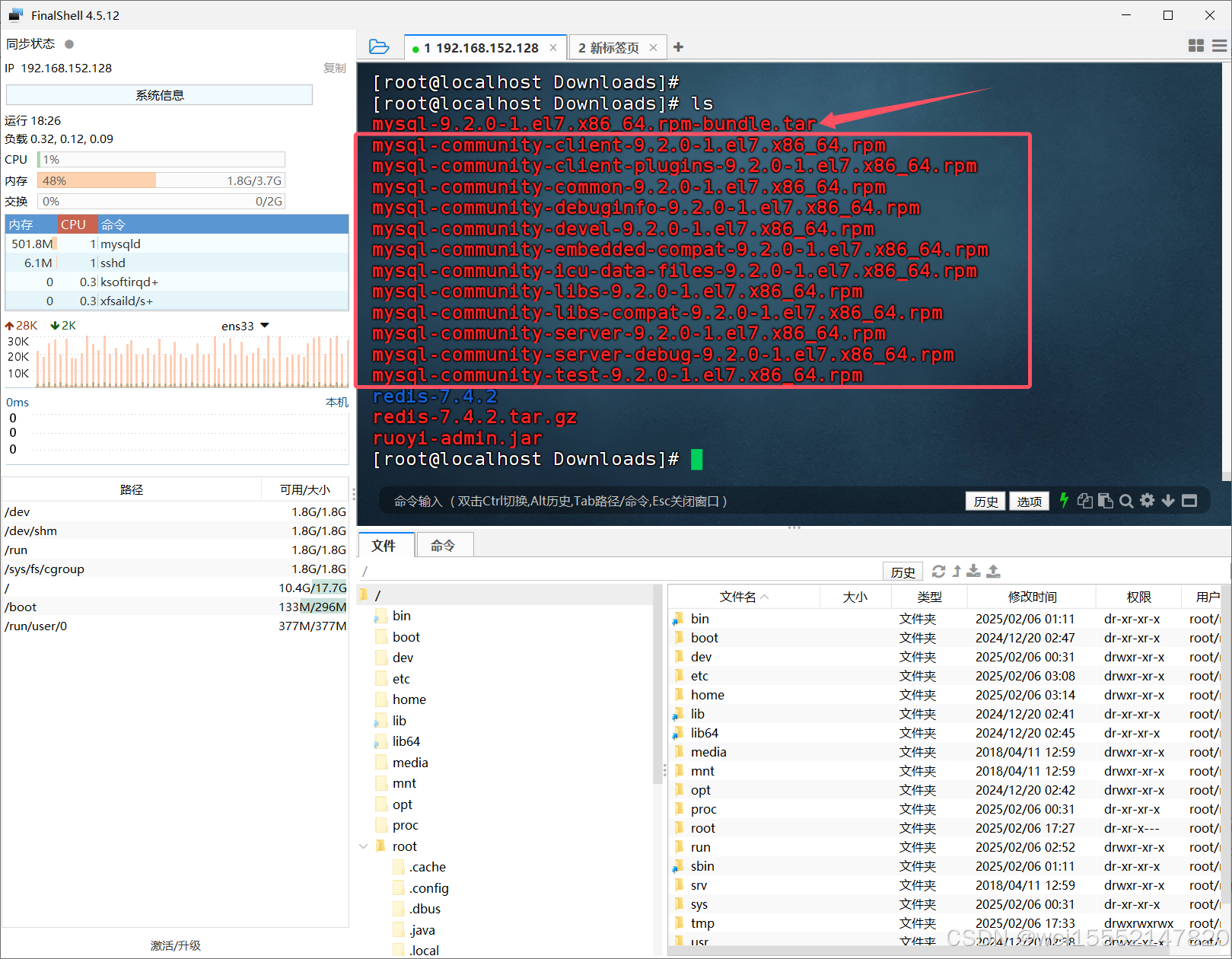Click the 系统信息 button

[159, 95]
